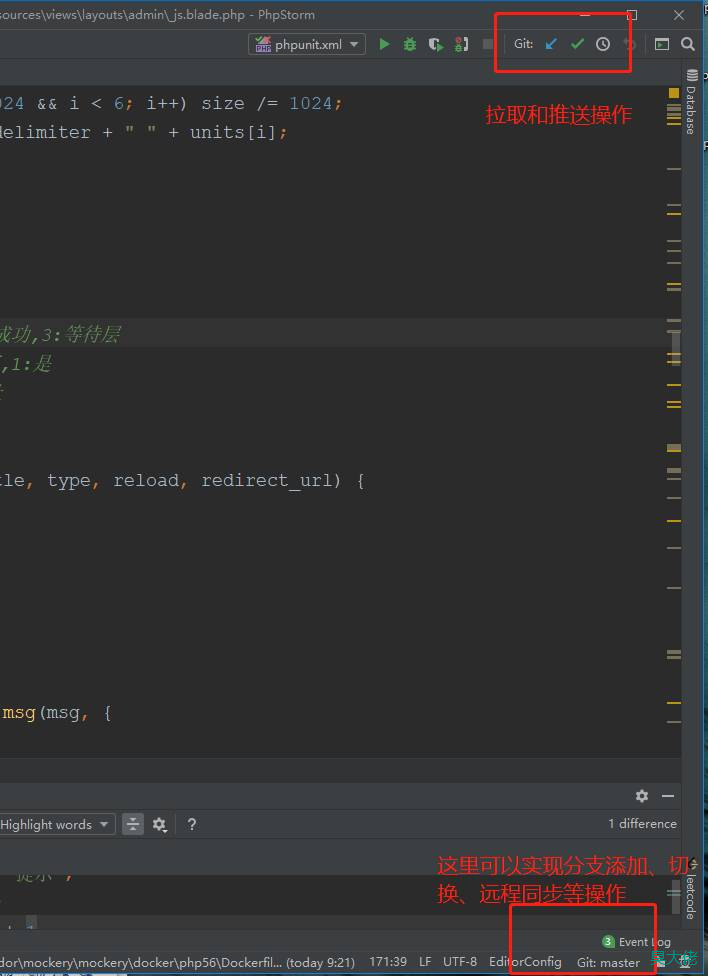Image resolution: width=708 pixels, height=976 pixels.
Task: Click 'units[i]' in the code
Action: [233, 132]
